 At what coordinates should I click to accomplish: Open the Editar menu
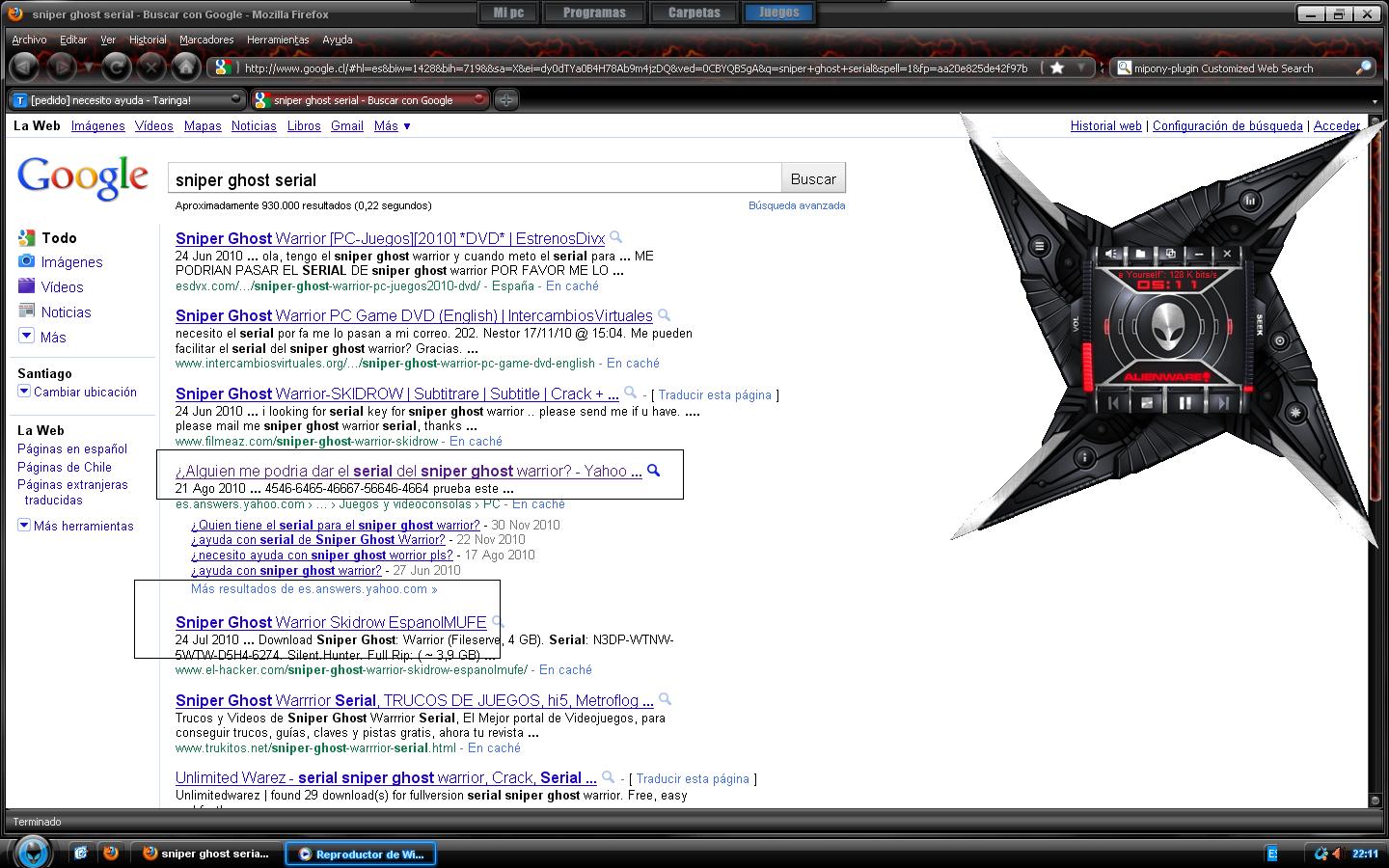coord(73,40)
